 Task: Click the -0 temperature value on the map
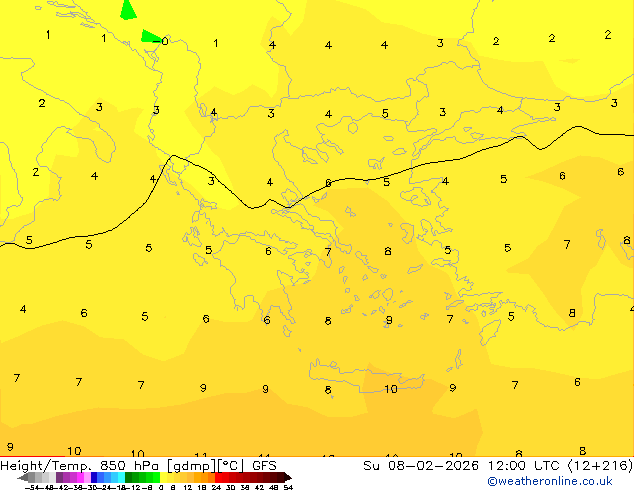pos(161,41)
